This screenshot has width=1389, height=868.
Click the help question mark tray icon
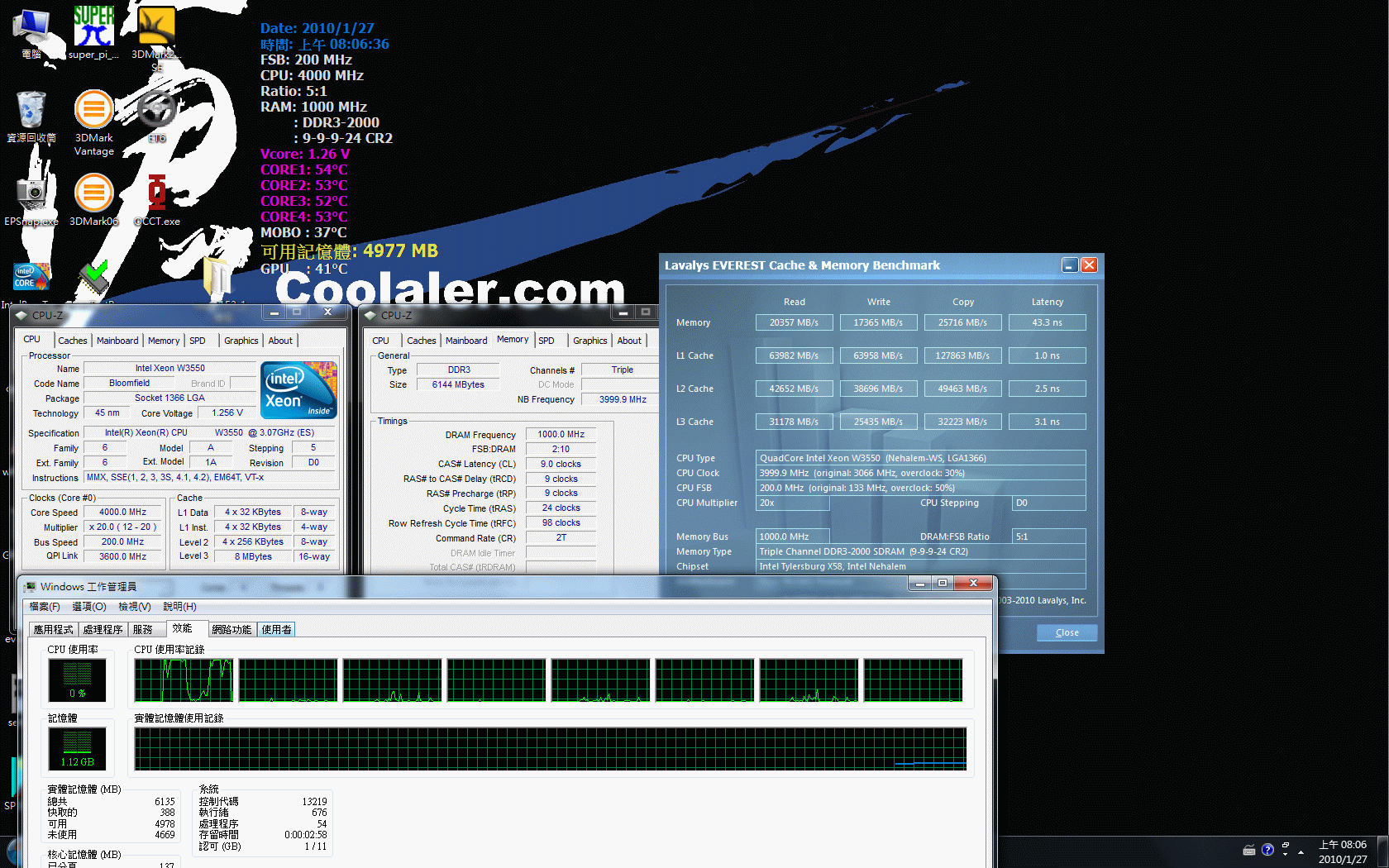[1267, 850]
